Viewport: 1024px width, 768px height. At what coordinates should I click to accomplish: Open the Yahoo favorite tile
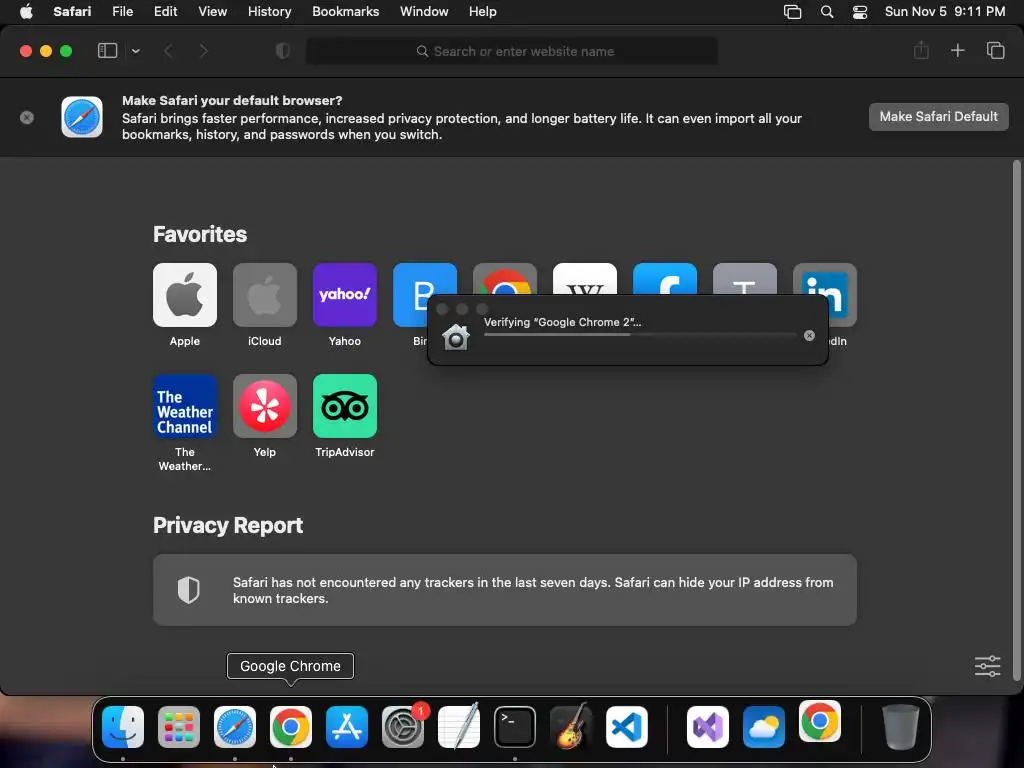click(x=345, y=295)
